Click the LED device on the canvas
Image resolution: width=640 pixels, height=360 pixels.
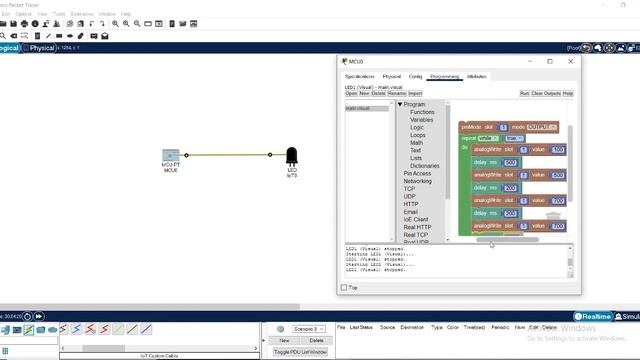pyautogui.click(x=292, y=156)
